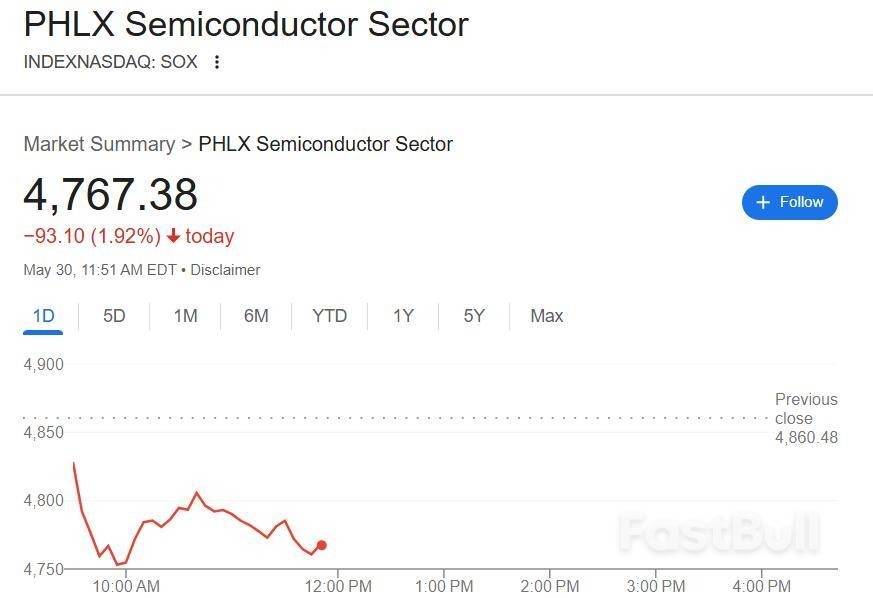This screenshot has height=598, width=873.
Task: Open the Market Summary breadcrumb link
Action: [x=99, y=144]
